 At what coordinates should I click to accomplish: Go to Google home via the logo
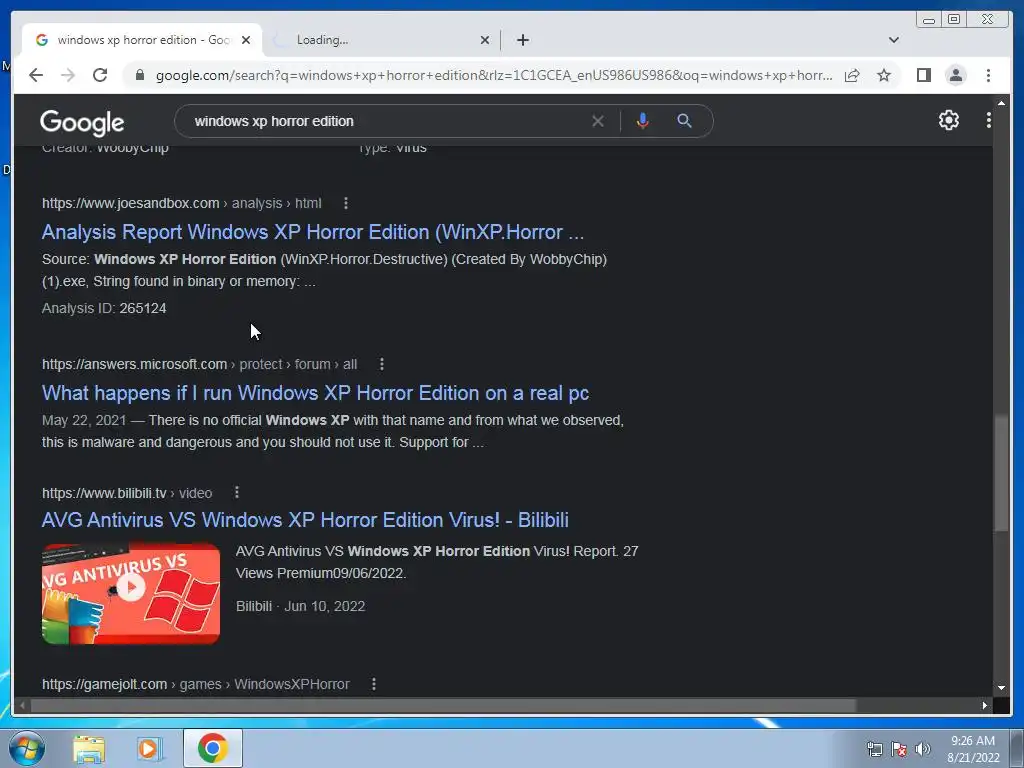[x=82, y=122]
